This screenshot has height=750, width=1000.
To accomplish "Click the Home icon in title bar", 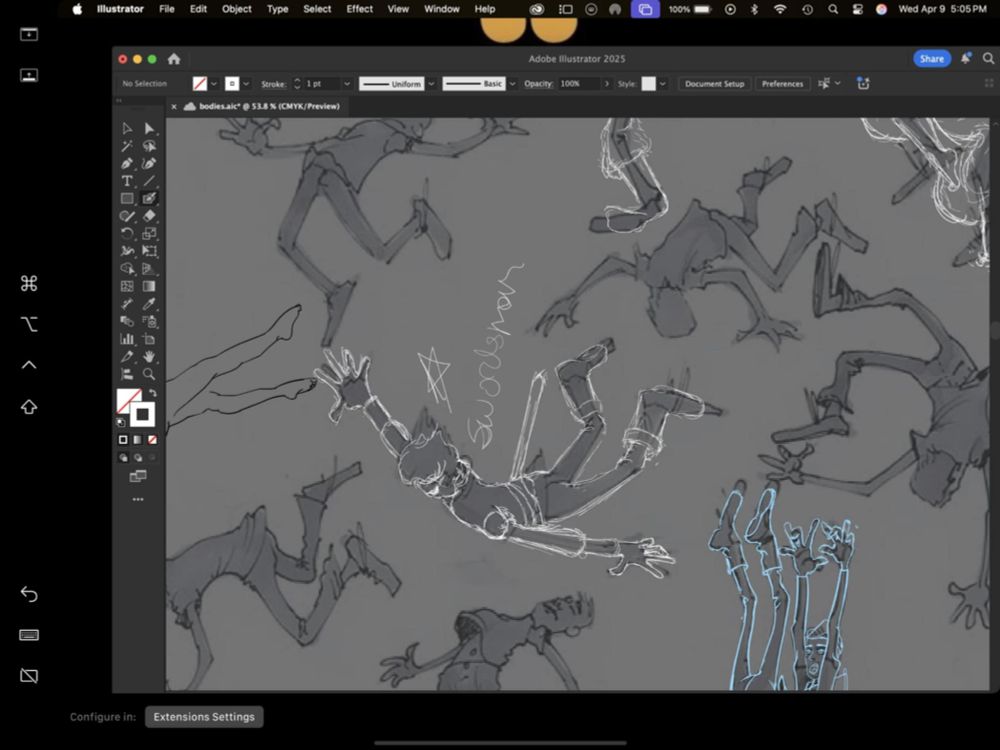I will [x=174, y=59].
